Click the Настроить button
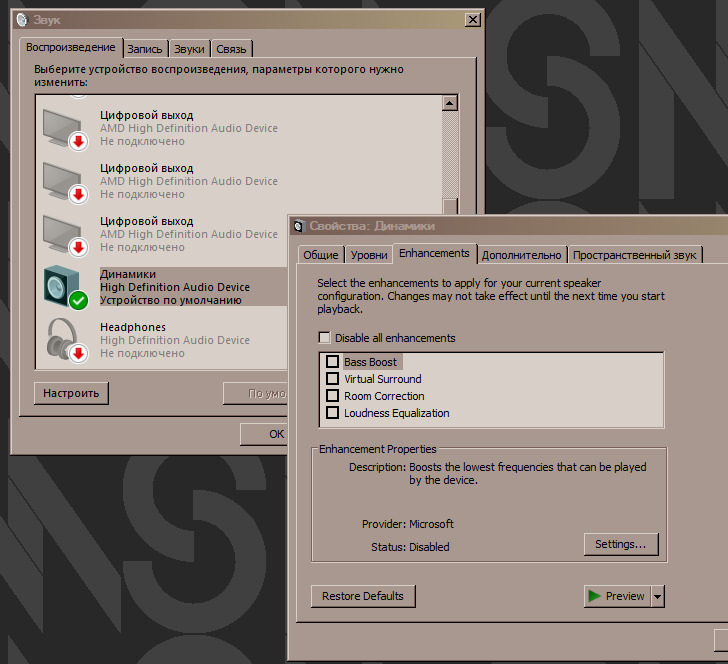This screenshot has width=728, height=664. pyautogui.click(x=71, y=393)
